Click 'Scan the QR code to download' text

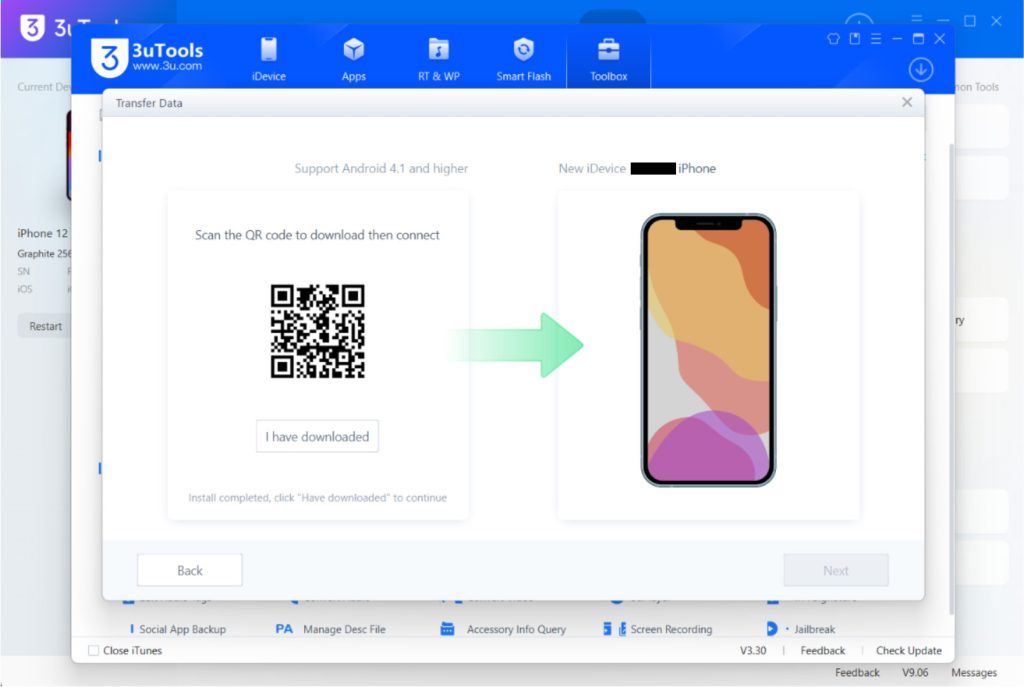point(317,235)
